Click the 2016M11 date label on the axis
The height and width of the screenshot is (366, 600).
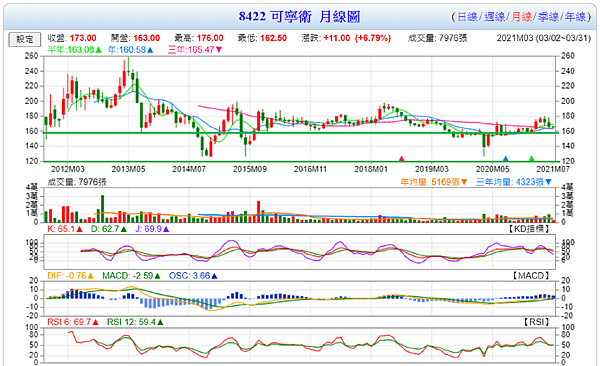(310, 169)
